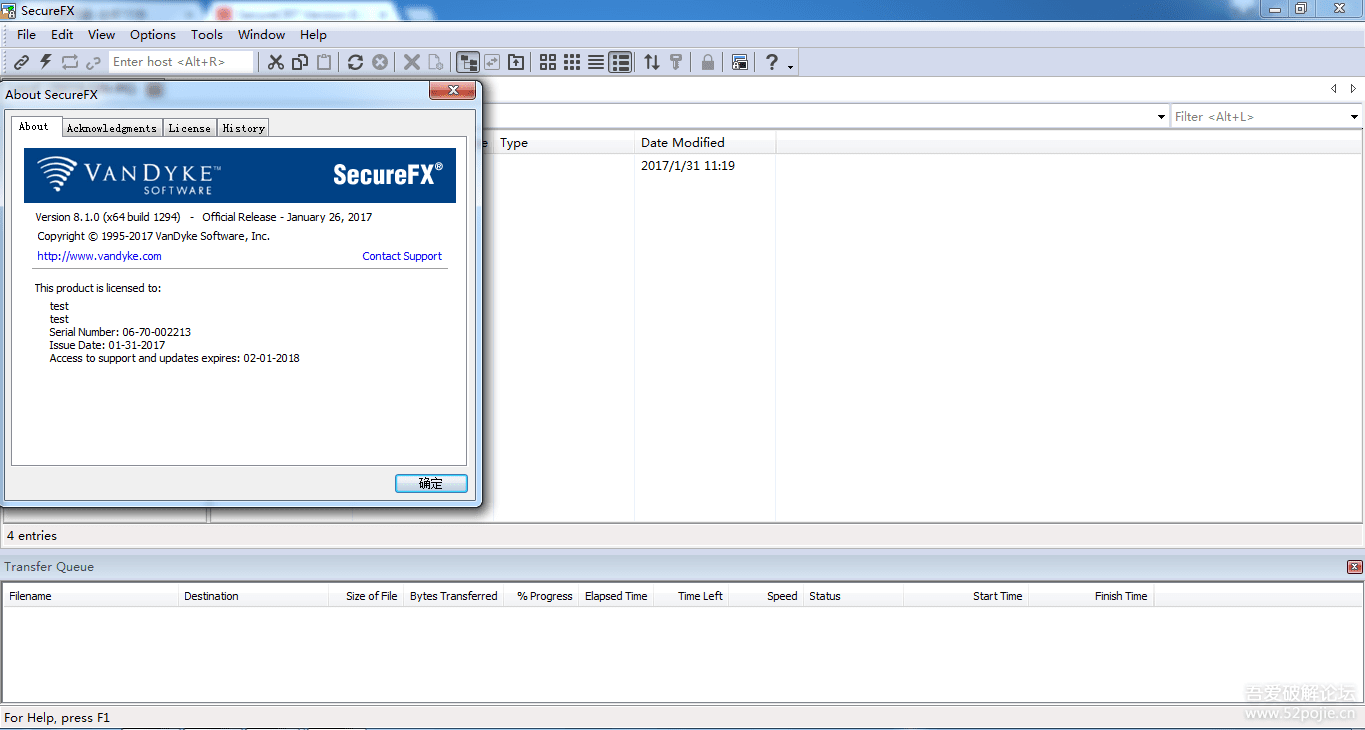This screenshot has height=730, width=1365.
Task: Click the file Properties page icon
Action: pyautogui.click(x=435, y=62)
